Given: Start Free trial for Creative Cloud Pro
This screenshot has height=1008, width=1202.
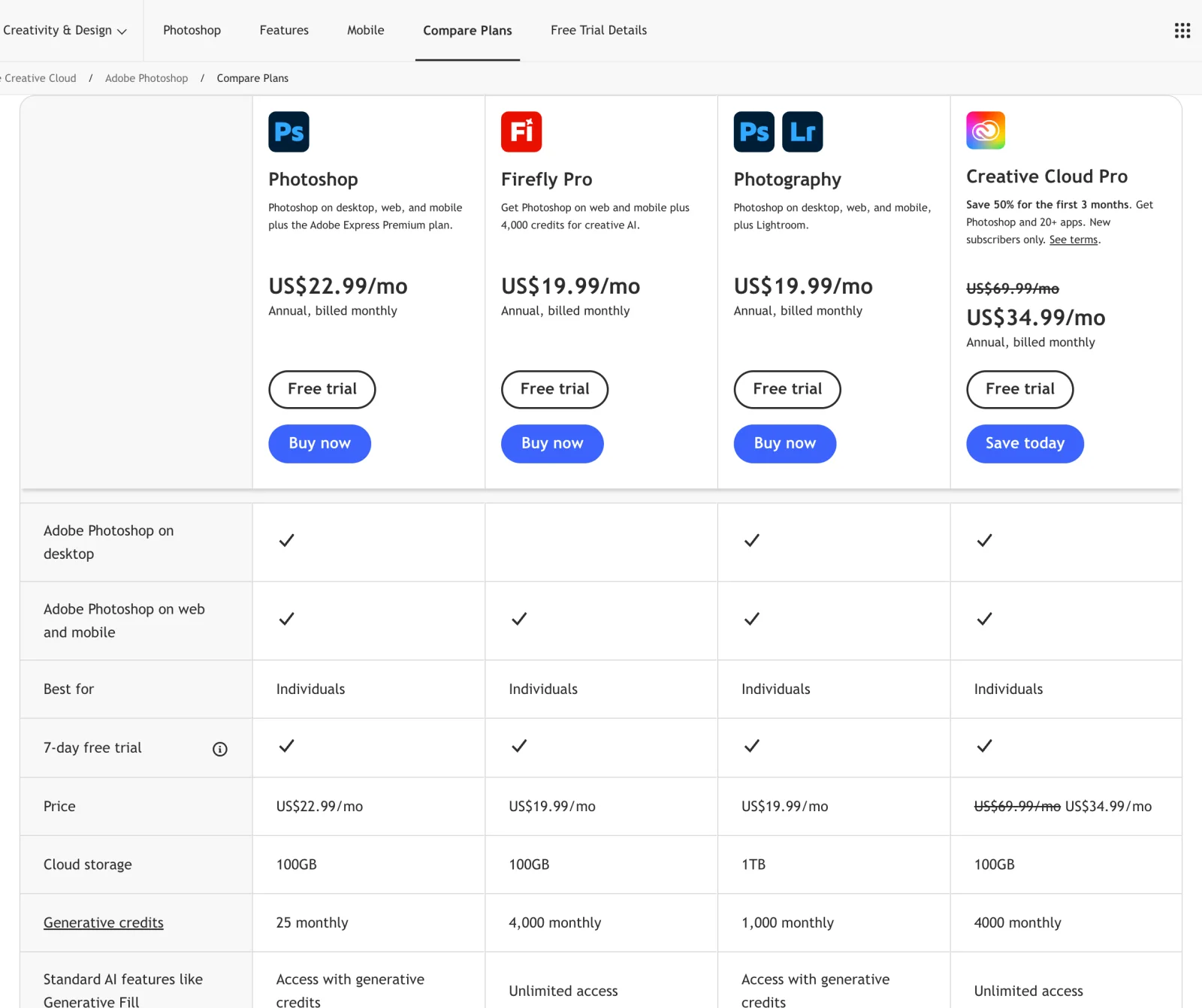Looking at the screenshot, I should click(1020, 389).
